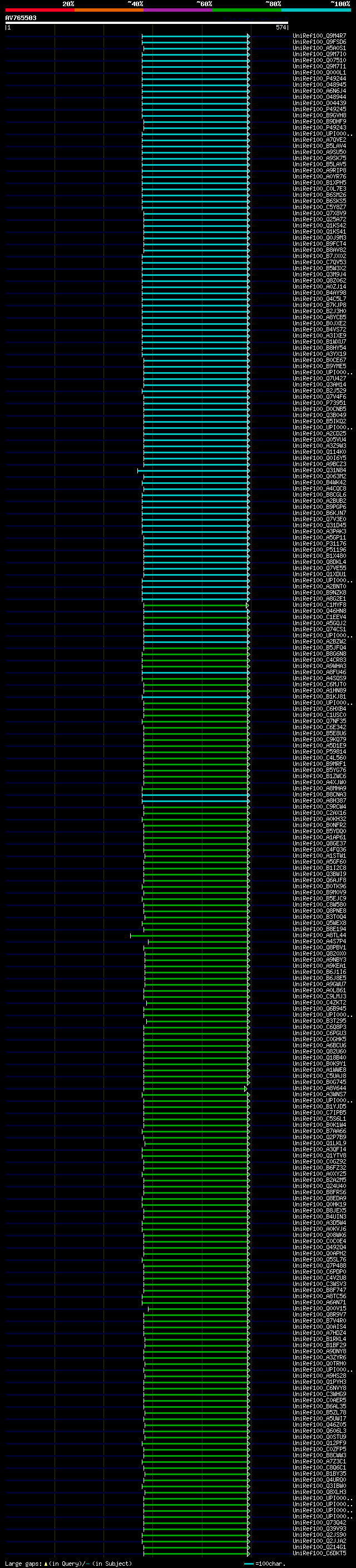Click the UniRef100_B8AV82 label
Screen dimensions: 356x1568
319,250
